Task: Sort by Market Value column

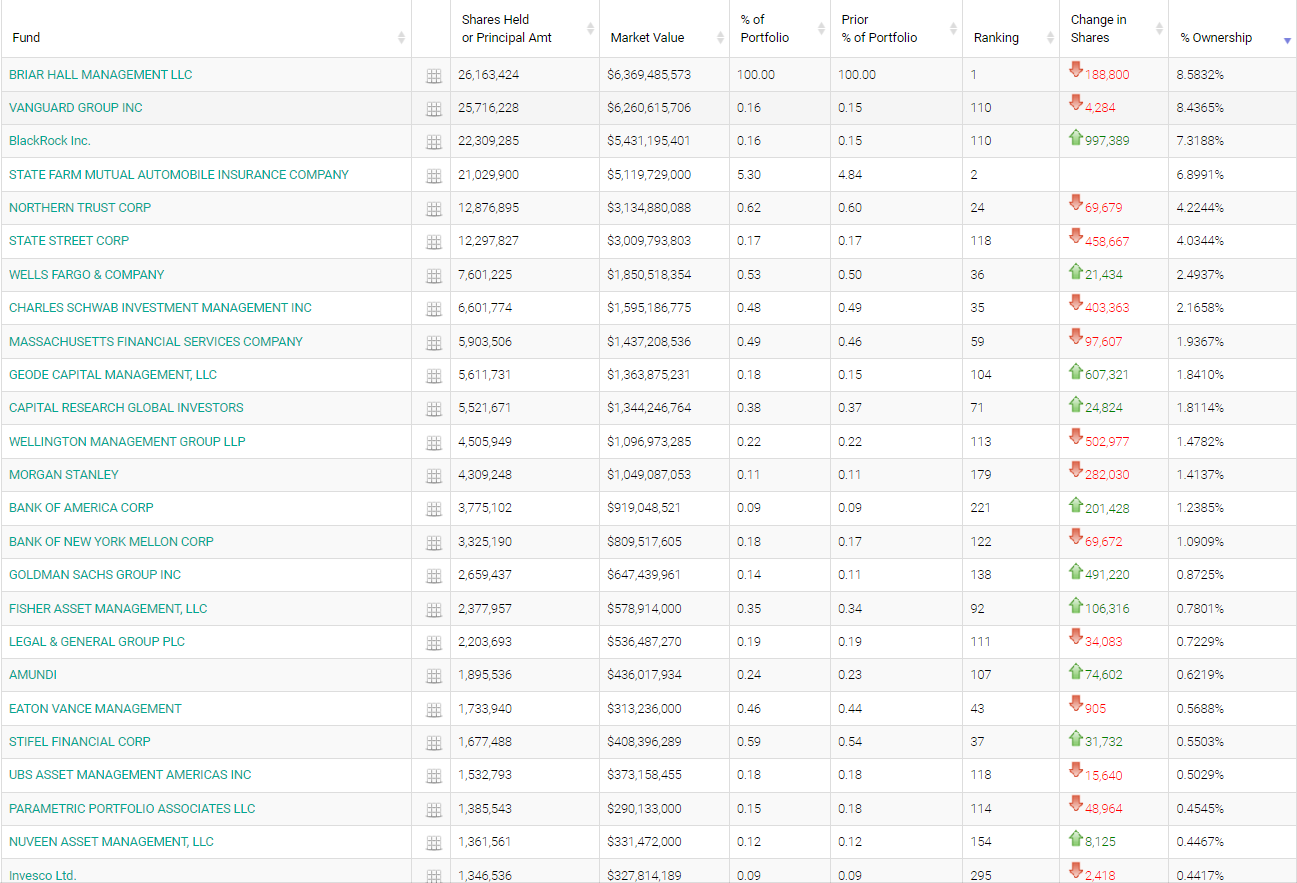Action: click(x=665, y=29)
